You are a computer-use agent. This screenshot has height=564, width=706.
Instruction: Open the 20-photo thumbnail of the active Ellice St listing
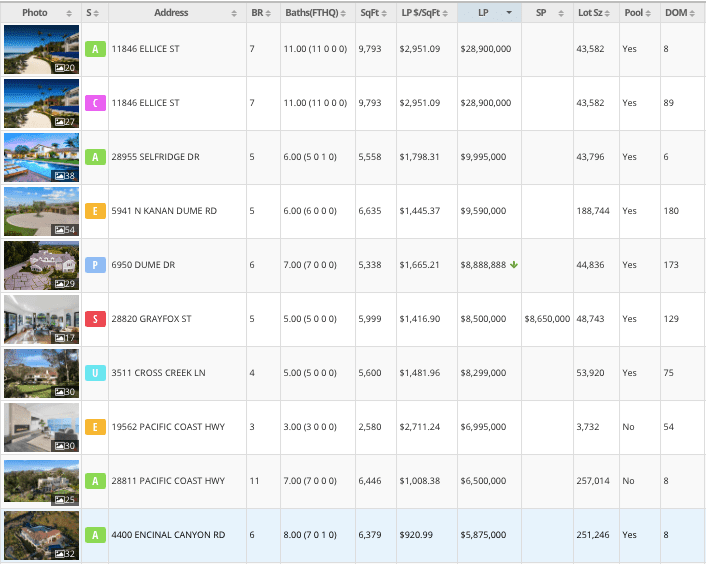[x=41, y=50]
